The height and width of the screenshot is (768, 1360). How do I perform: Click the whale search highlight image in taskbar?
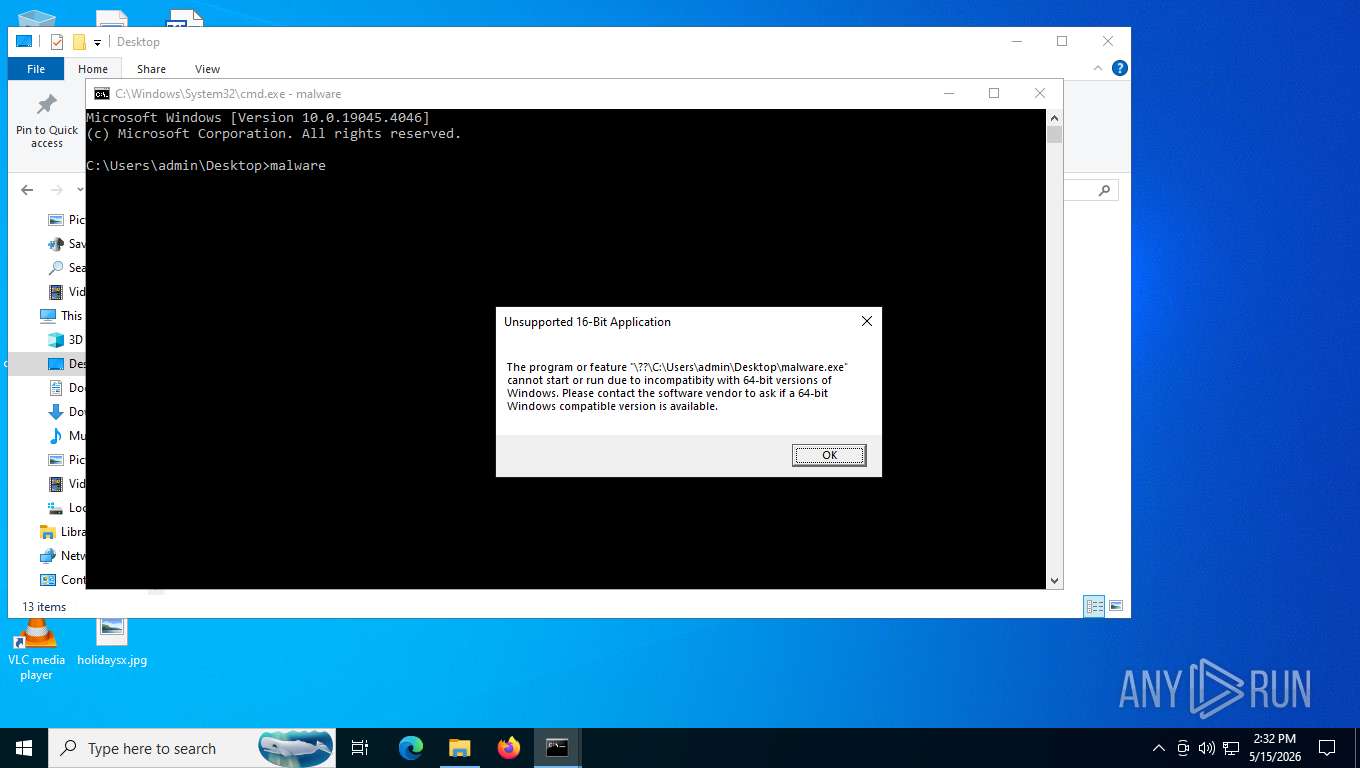coord(296,748)
